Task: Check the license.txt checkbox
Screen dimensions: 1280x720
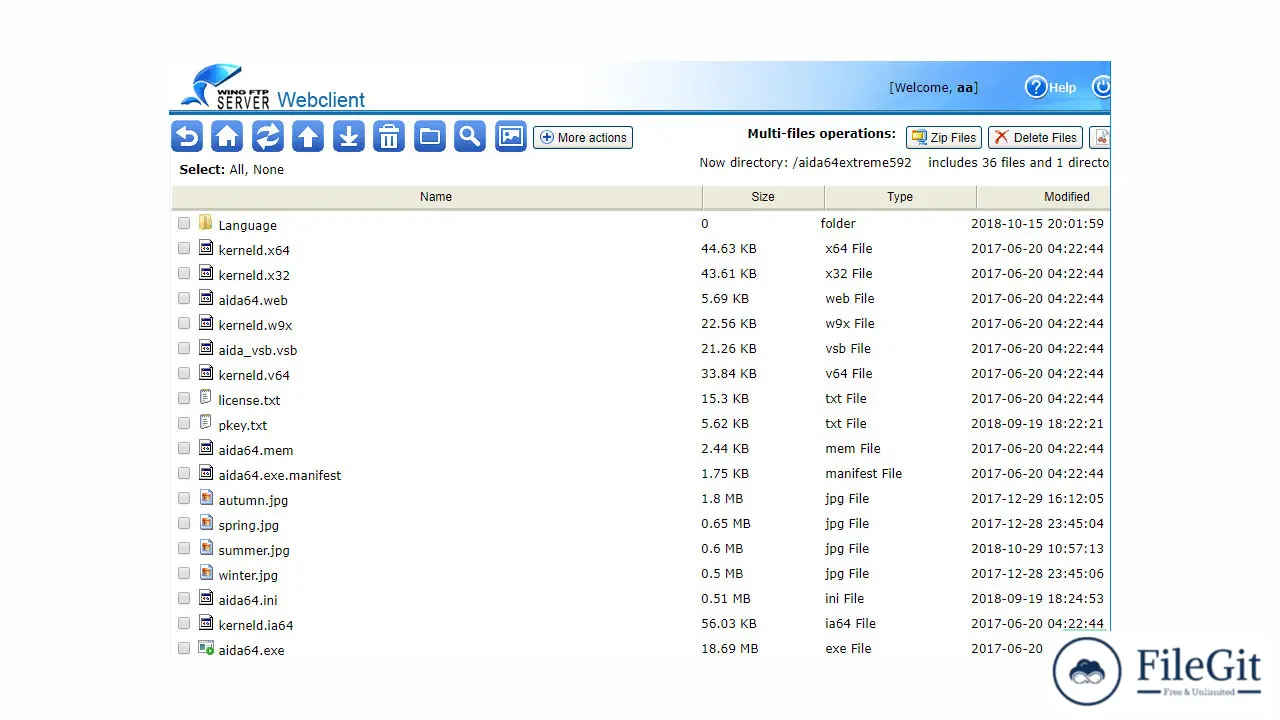Action: pos(184,398)
